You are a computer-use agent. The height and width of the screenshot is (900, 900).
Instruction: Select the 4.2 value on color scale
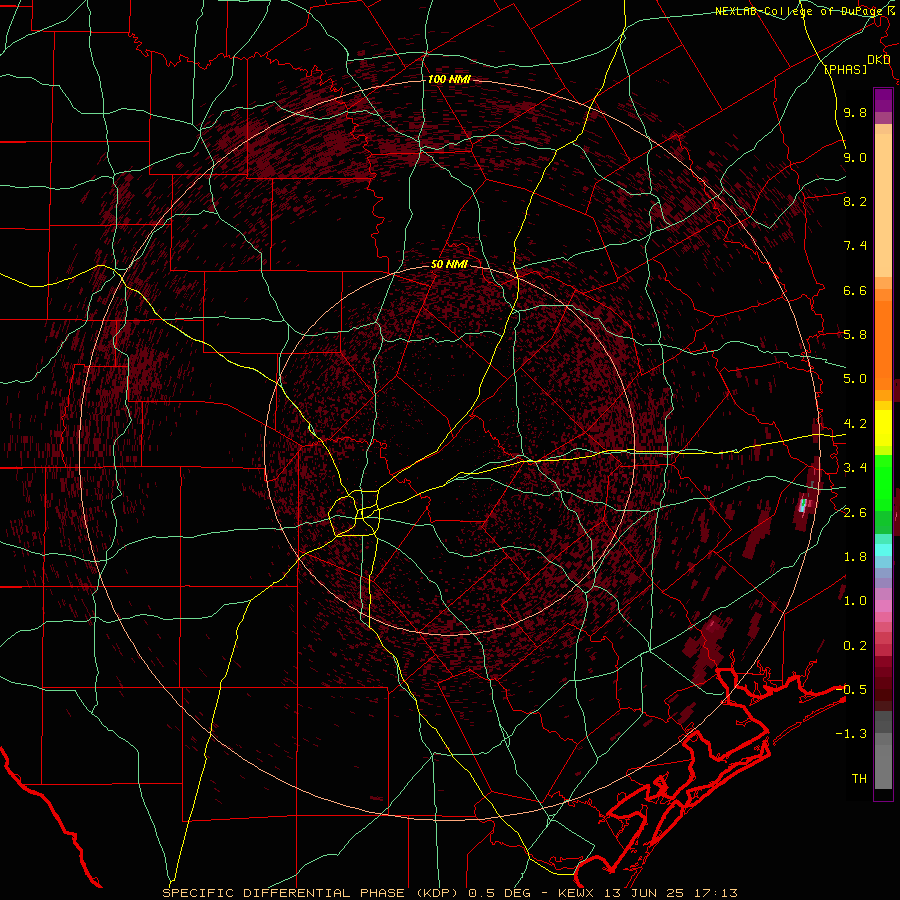[855, 424]
